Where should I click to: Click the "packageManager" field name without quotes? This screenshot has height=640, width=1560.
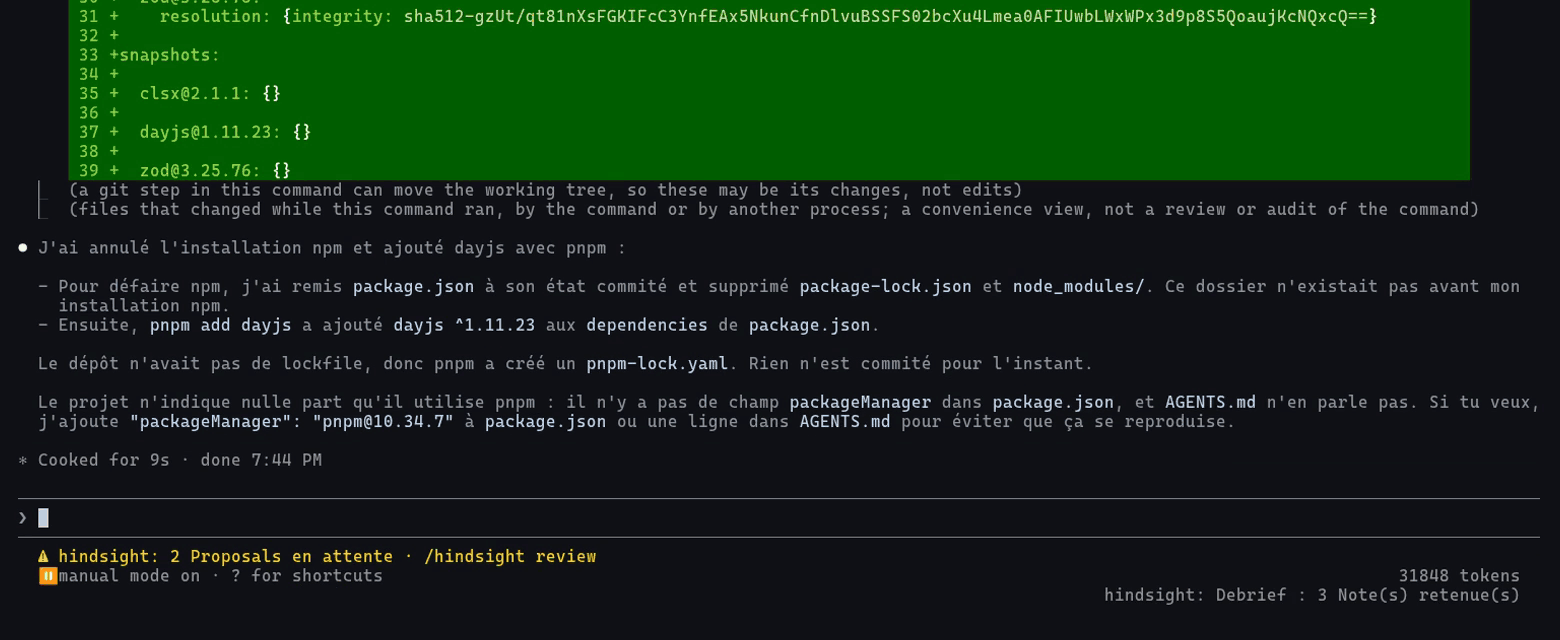(x=860, y=402)
